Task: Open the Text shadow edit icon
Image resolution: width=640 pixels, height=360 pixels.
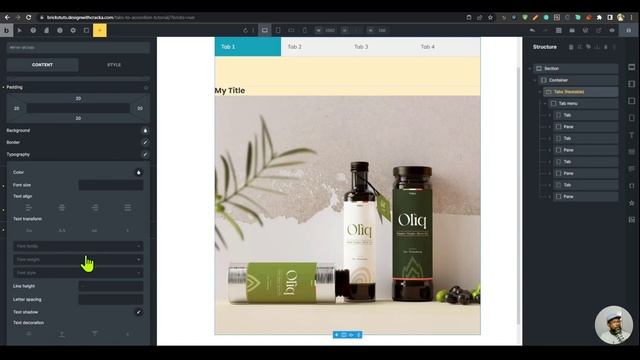Action: [139, 312]
